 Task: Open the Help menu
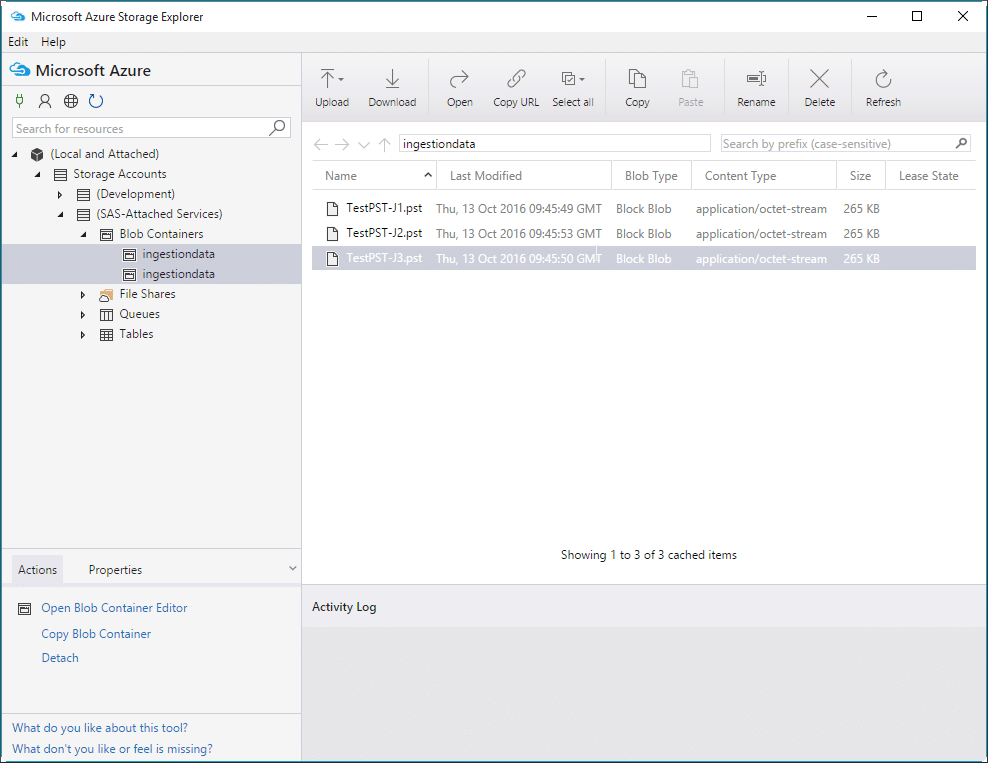[x=54, y=42]
